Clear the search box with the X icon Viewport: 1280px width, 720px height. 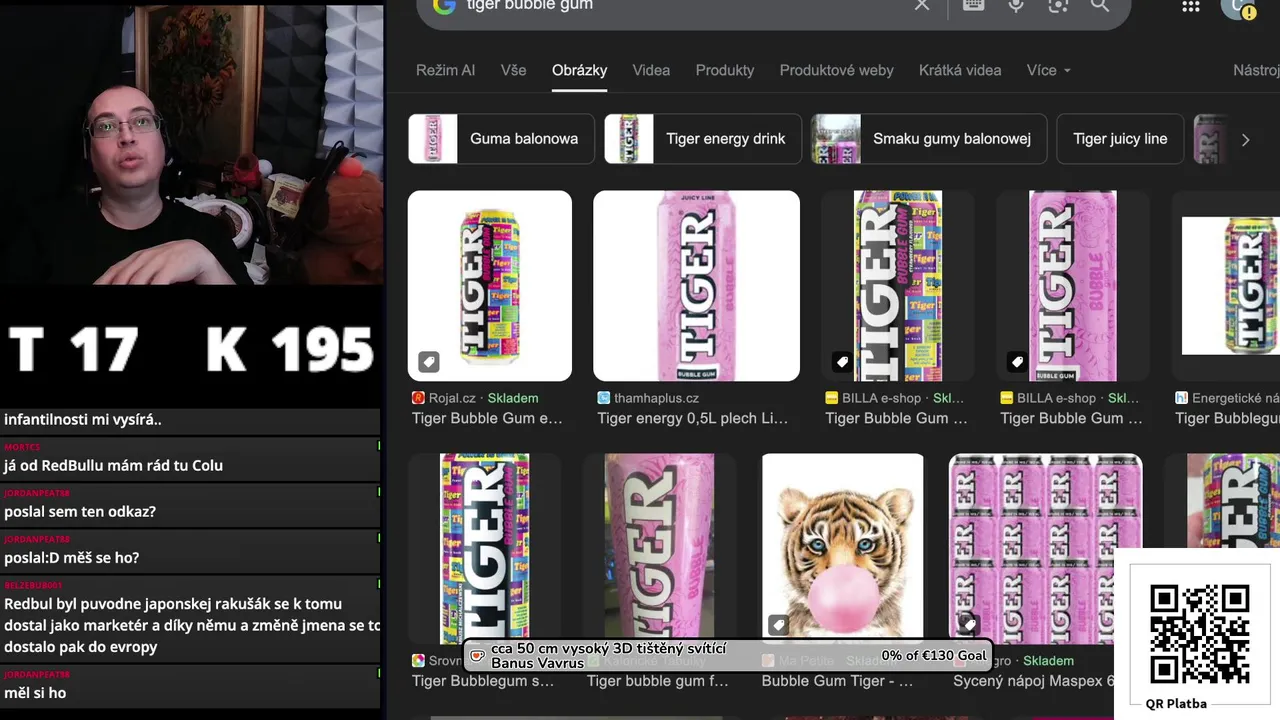point(922,5)
